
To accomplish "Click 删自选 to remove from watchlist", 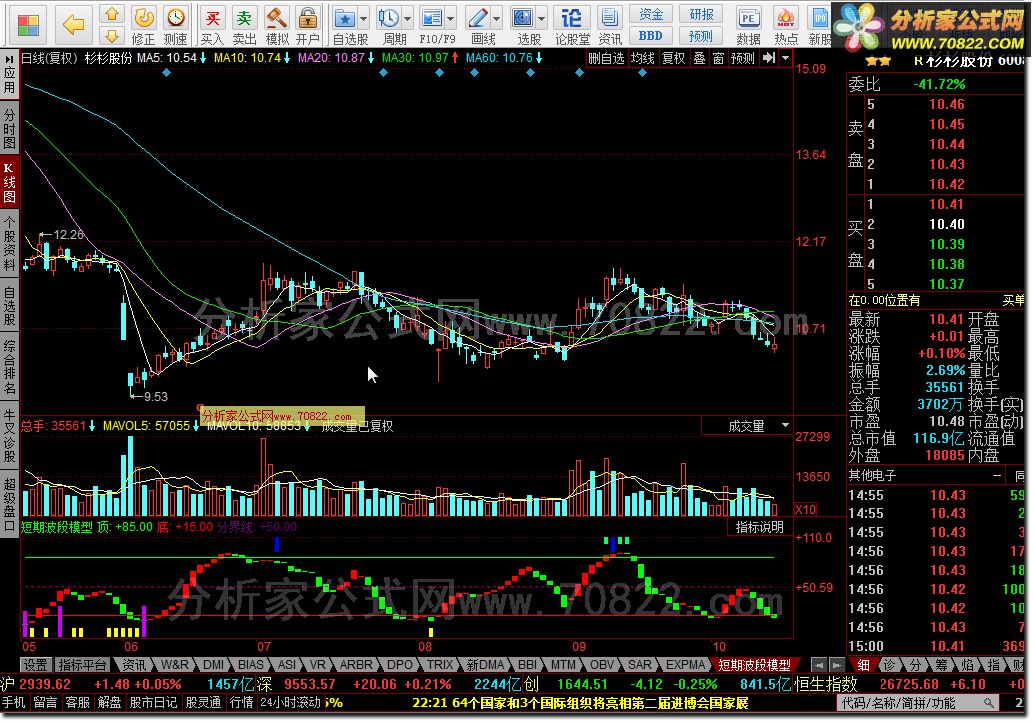I will click(605, 58).
